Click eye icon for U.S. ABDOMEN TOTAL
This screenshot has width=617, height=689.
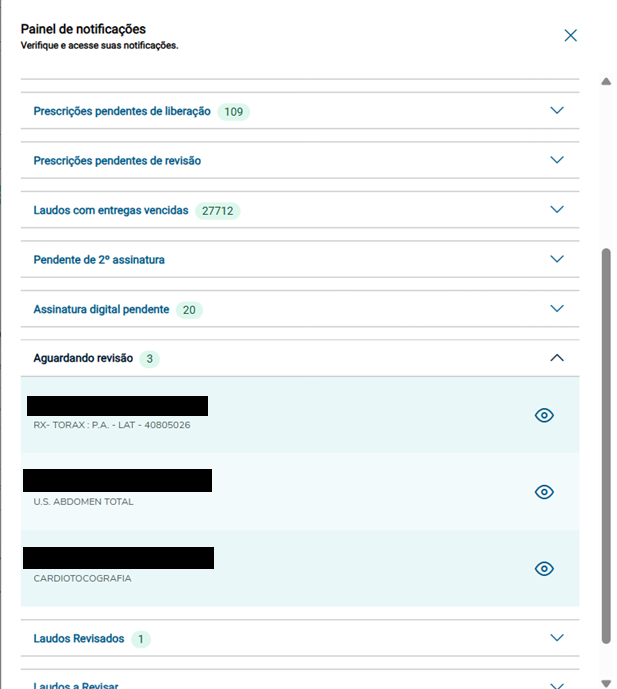tap(544, 492)
